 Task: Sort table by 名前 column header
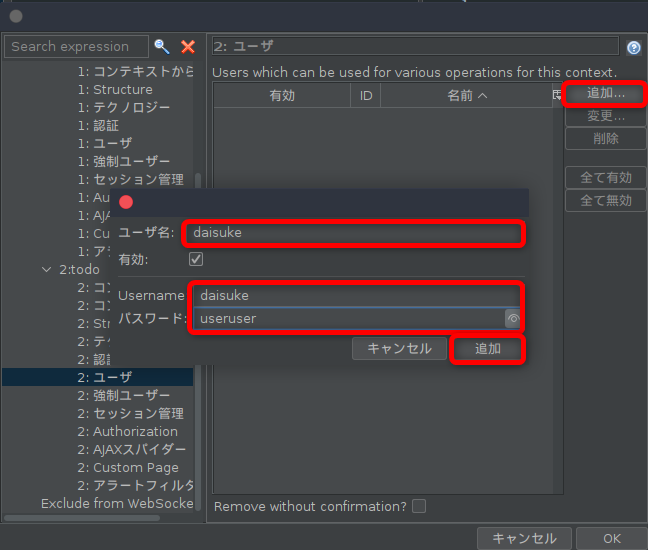click(x=467, y=95)
